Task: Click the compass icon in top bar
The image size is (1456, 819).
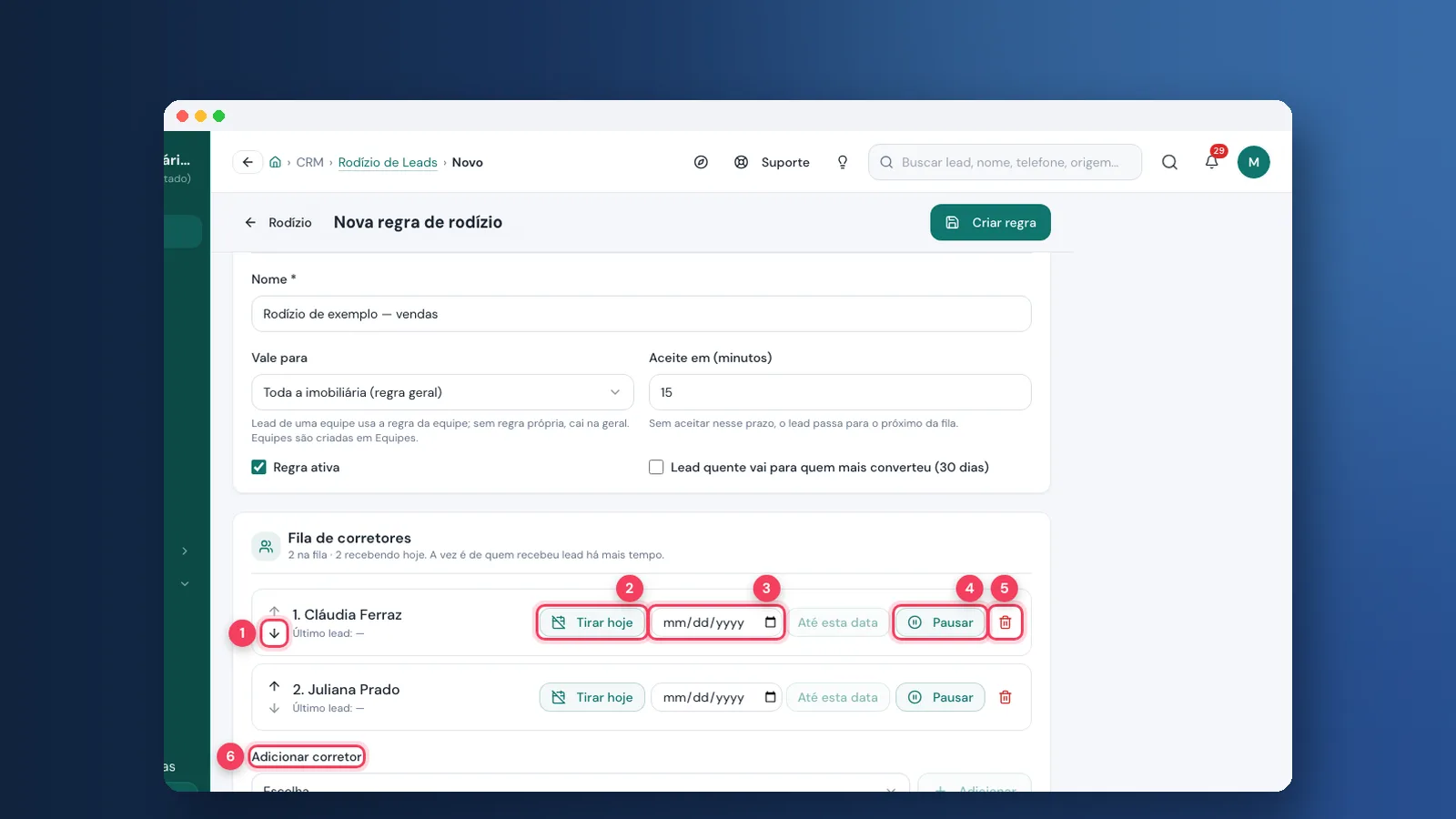Action: click(701, 162)
